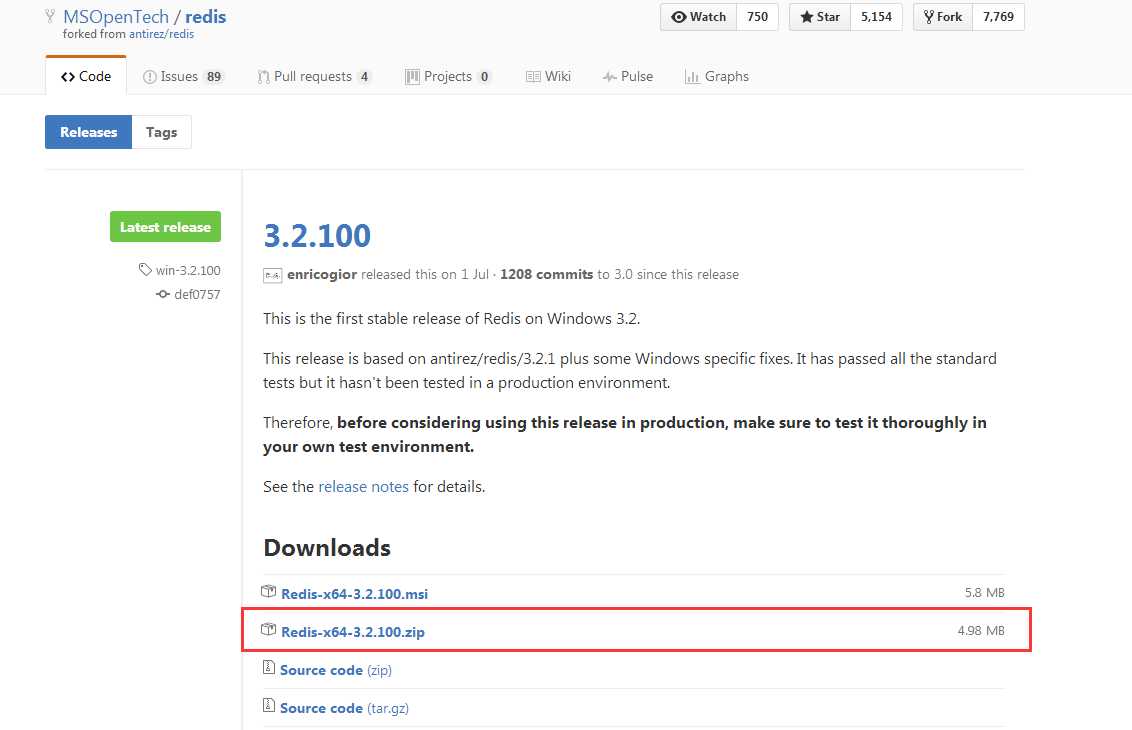Click the package icon beside Redis-x64-3.2.100.zip
The width and height of the screenshot is (1132, 730).
coord(269,629)
